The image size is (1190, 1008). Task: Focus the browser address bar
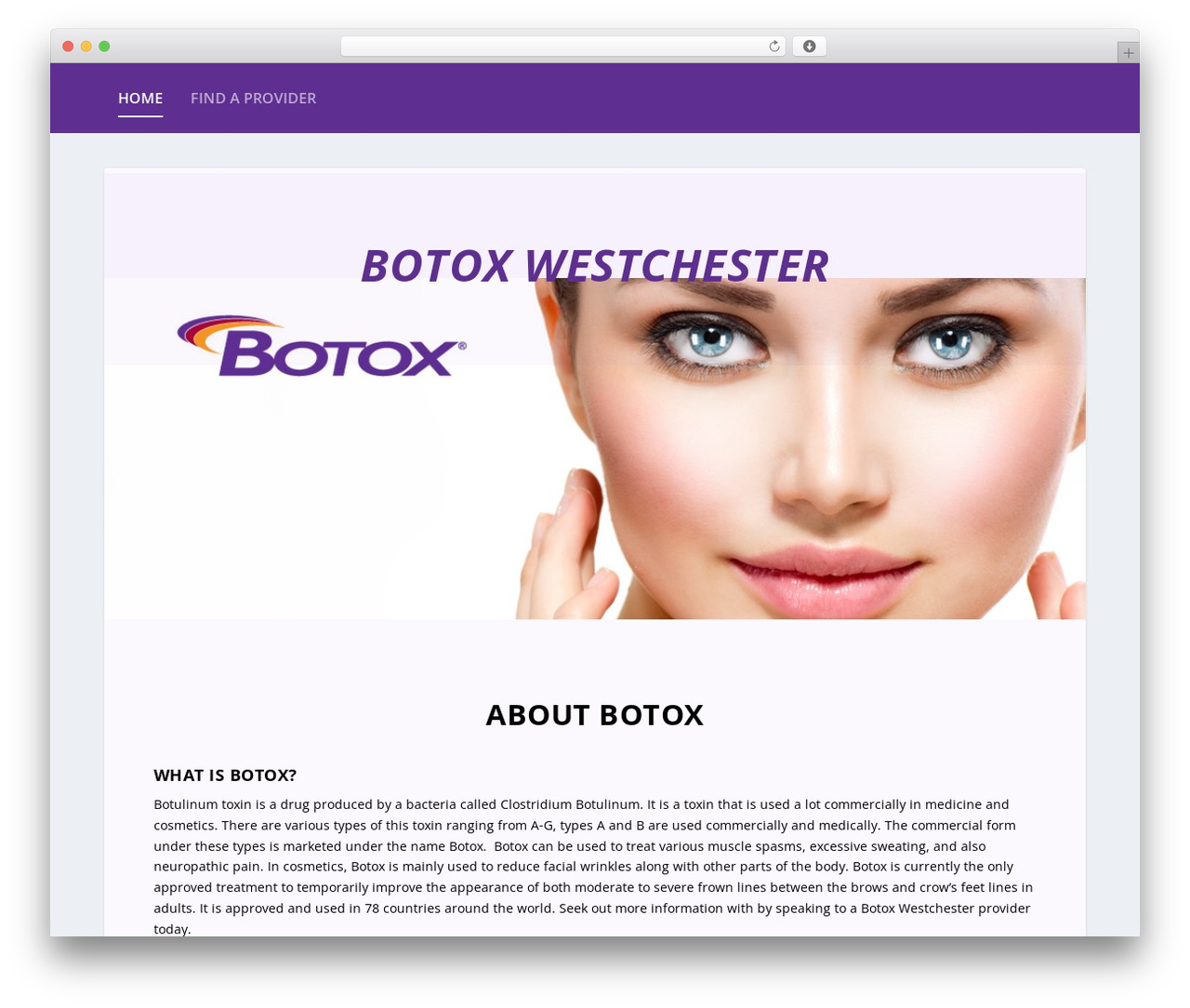pos(562,46)
